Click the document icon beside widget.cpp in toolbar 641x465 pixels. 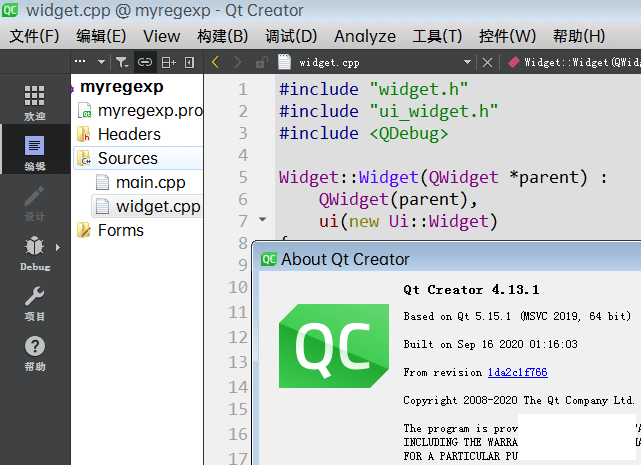pyautogui.click(x=284, y=62)
